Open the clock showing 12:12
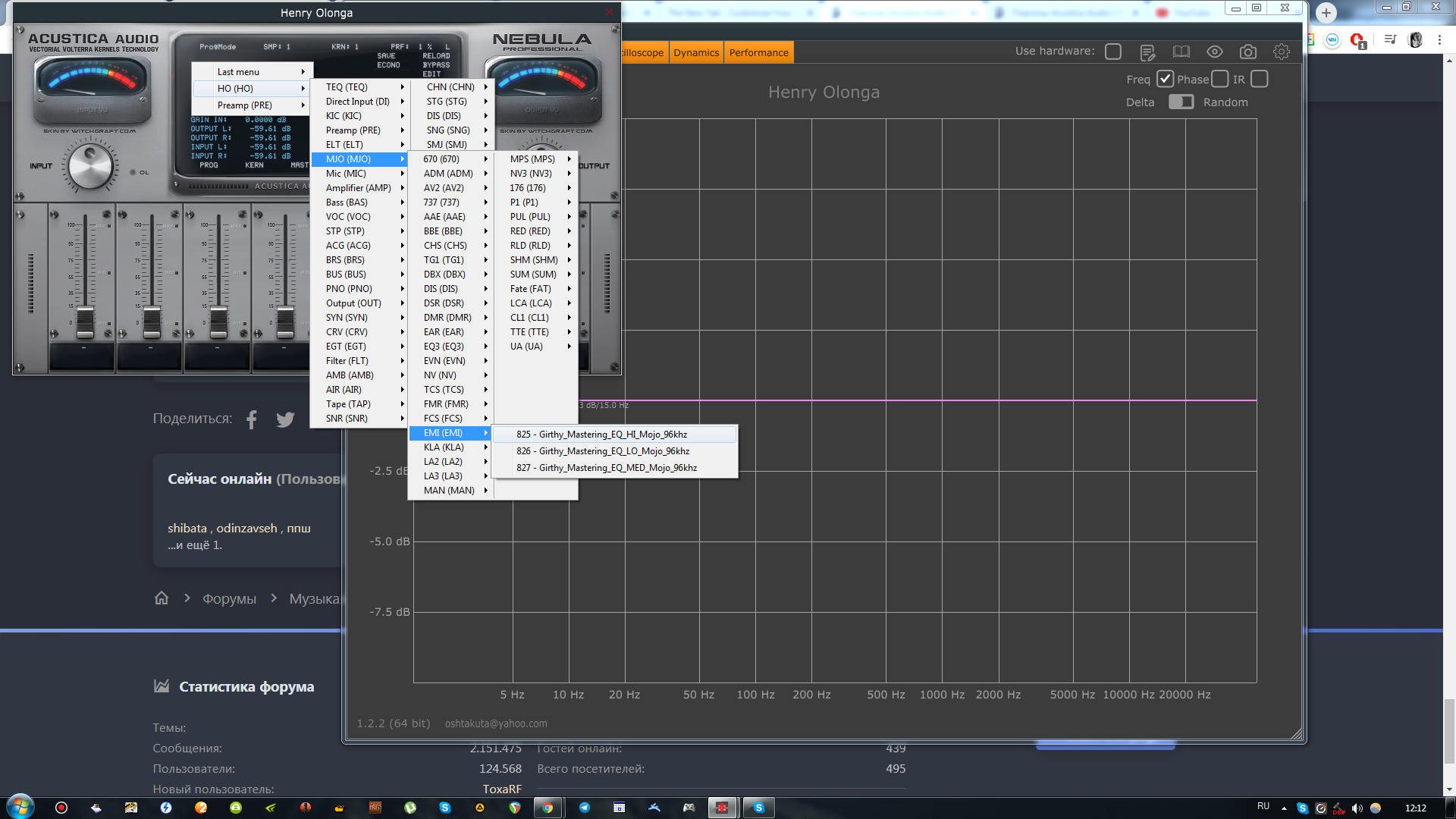The image size is (1456, 819). 1415,808
